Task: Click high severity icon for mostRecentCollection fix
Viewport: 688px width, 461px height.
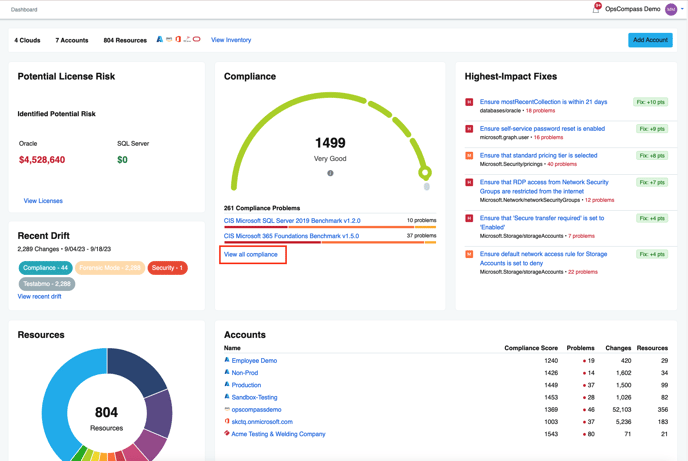Action: [x=469, y=102]
